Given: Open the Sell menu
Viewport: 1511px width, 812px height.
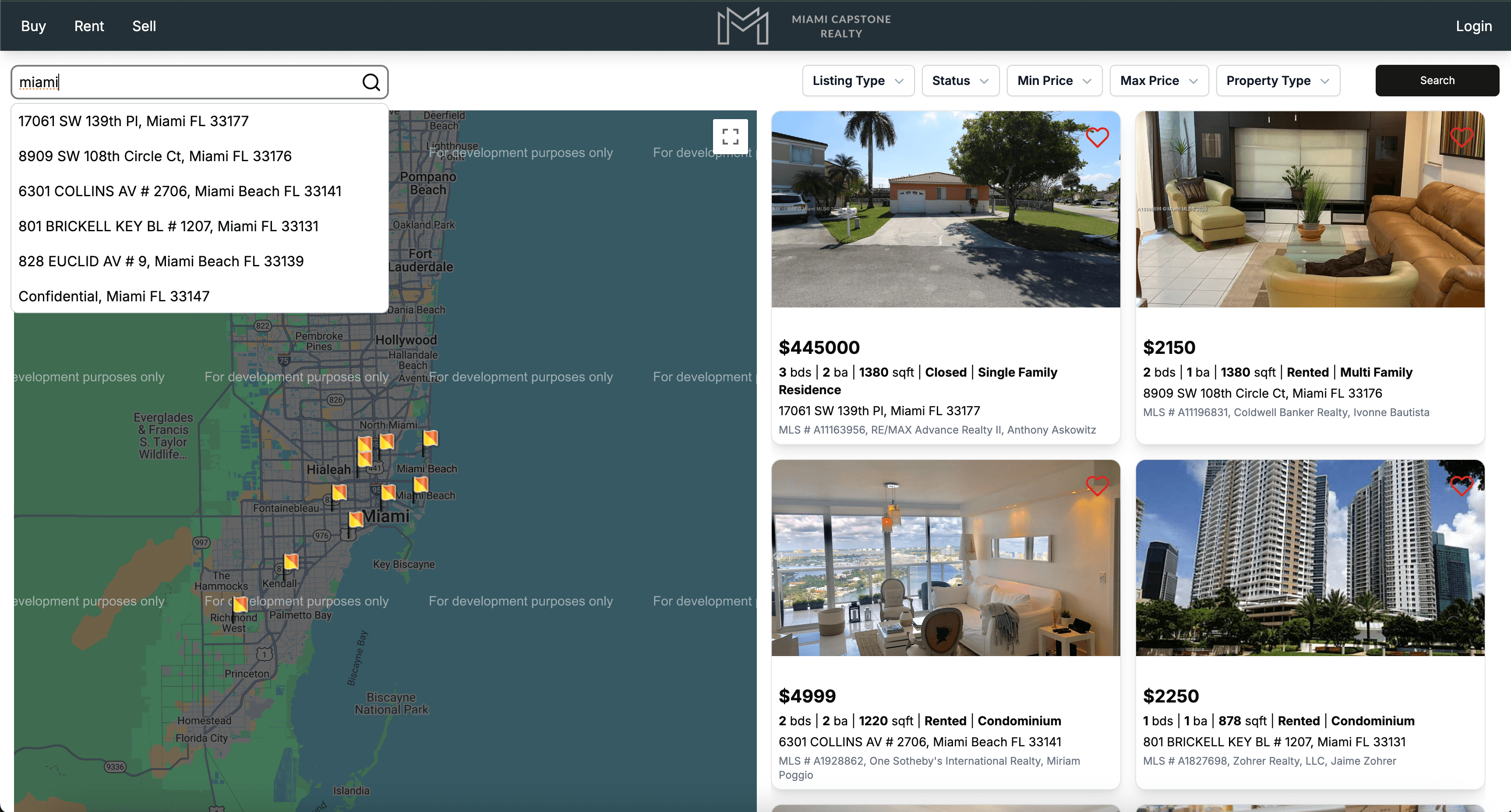Looking at the screenshot, I should click(x=144, y=26).
